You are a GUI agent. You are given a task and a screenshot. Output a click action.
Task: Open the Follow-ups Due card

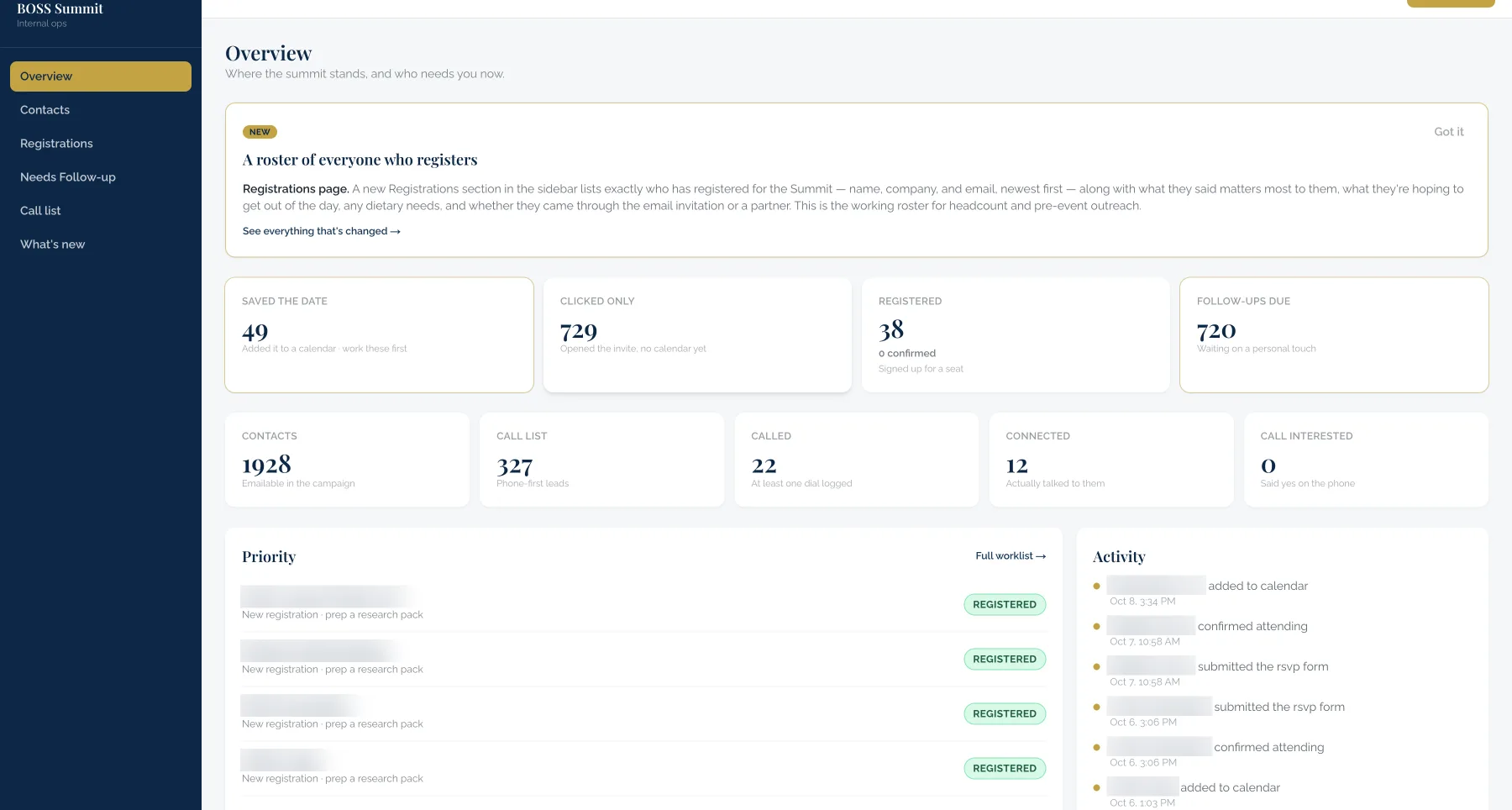[1334, 335]
